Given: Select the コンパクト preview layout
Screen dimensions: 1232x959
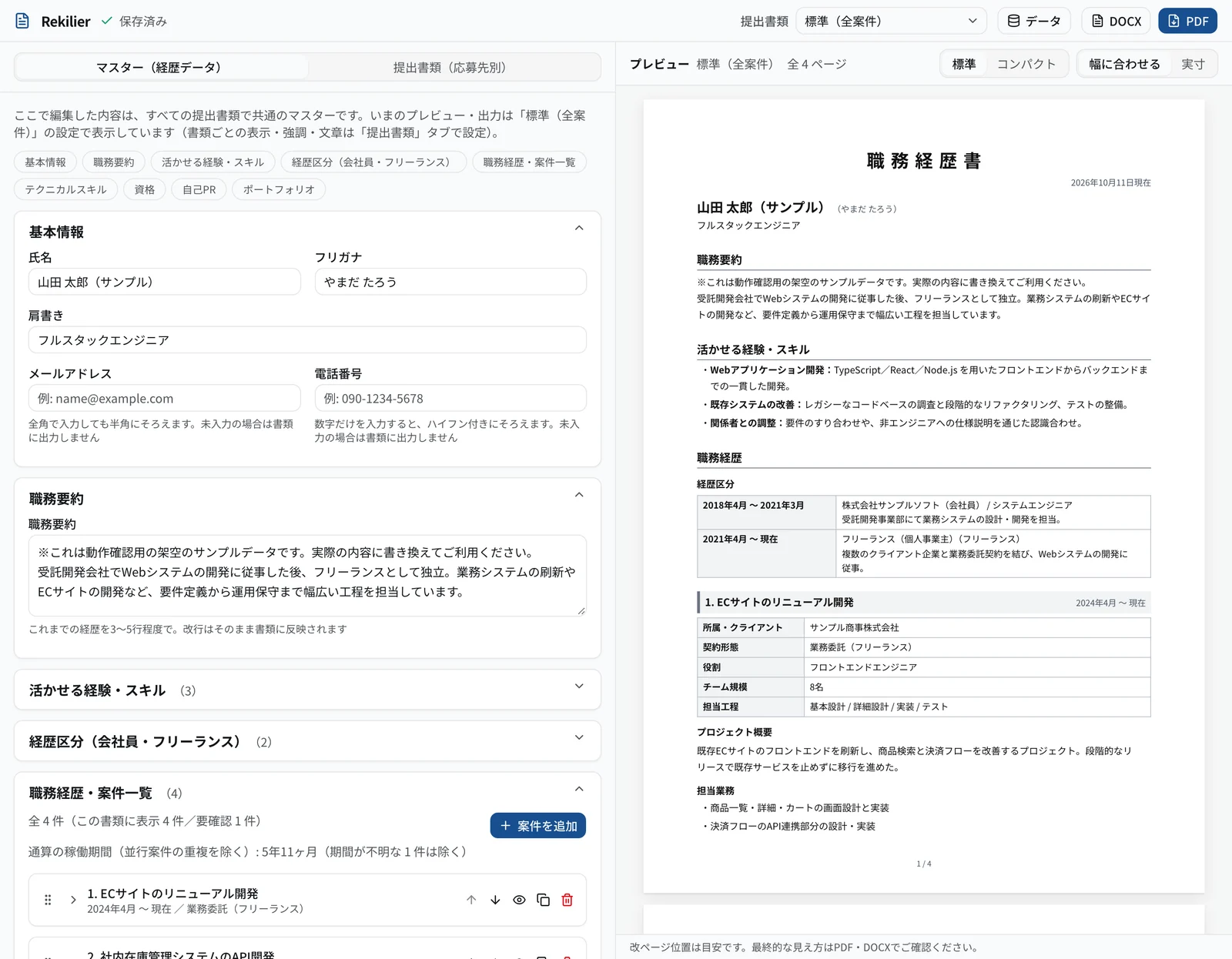Looking at the screenshot, I should (x=1026, y=64).
